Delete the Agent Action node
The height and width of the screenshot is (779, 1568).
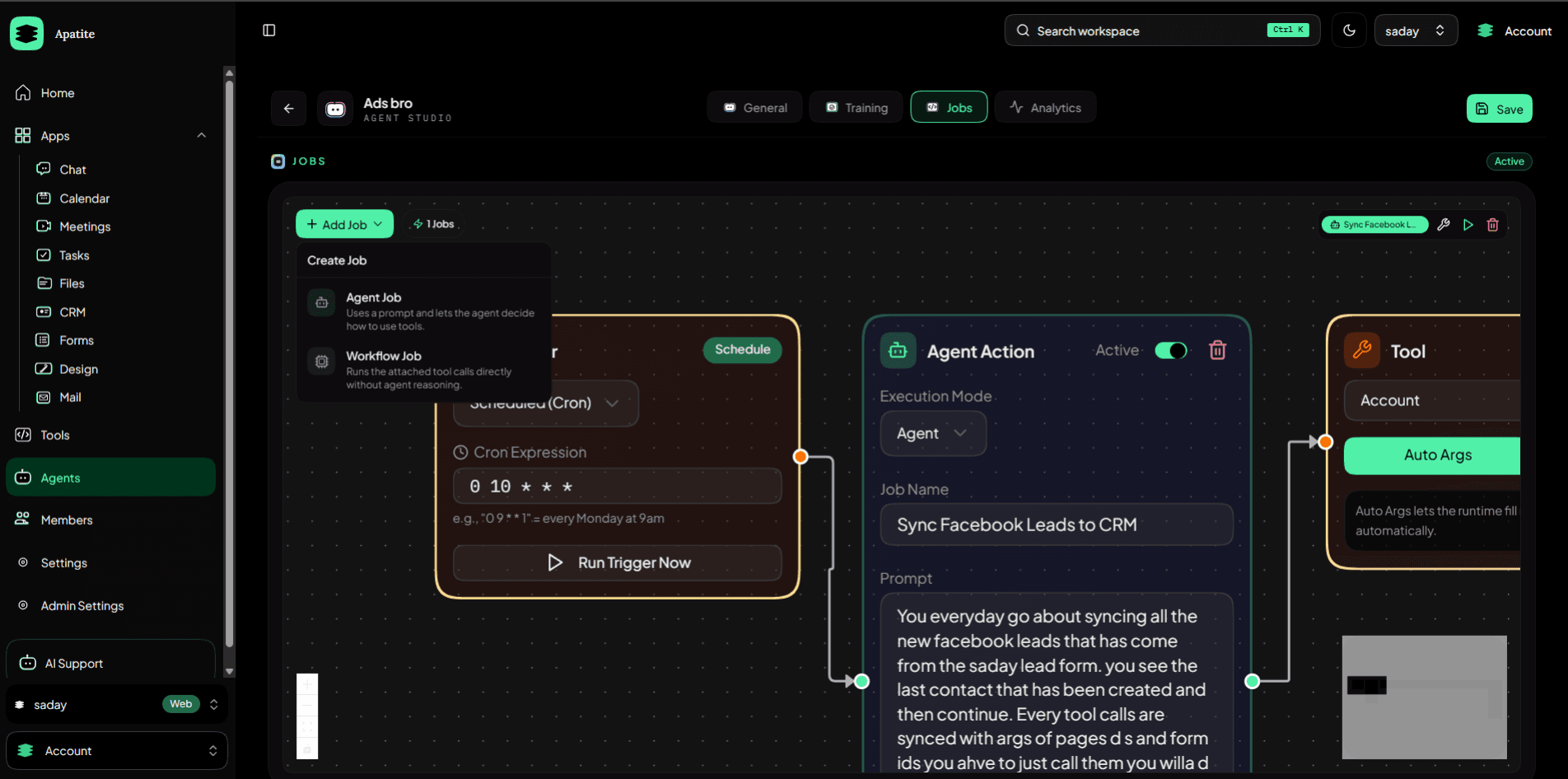1217,350
